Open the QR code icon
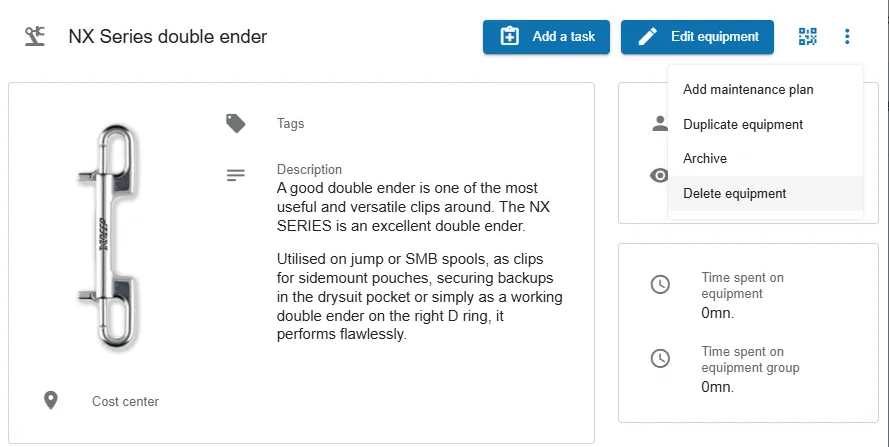This screenshot has width=889, height=447. 807,37
